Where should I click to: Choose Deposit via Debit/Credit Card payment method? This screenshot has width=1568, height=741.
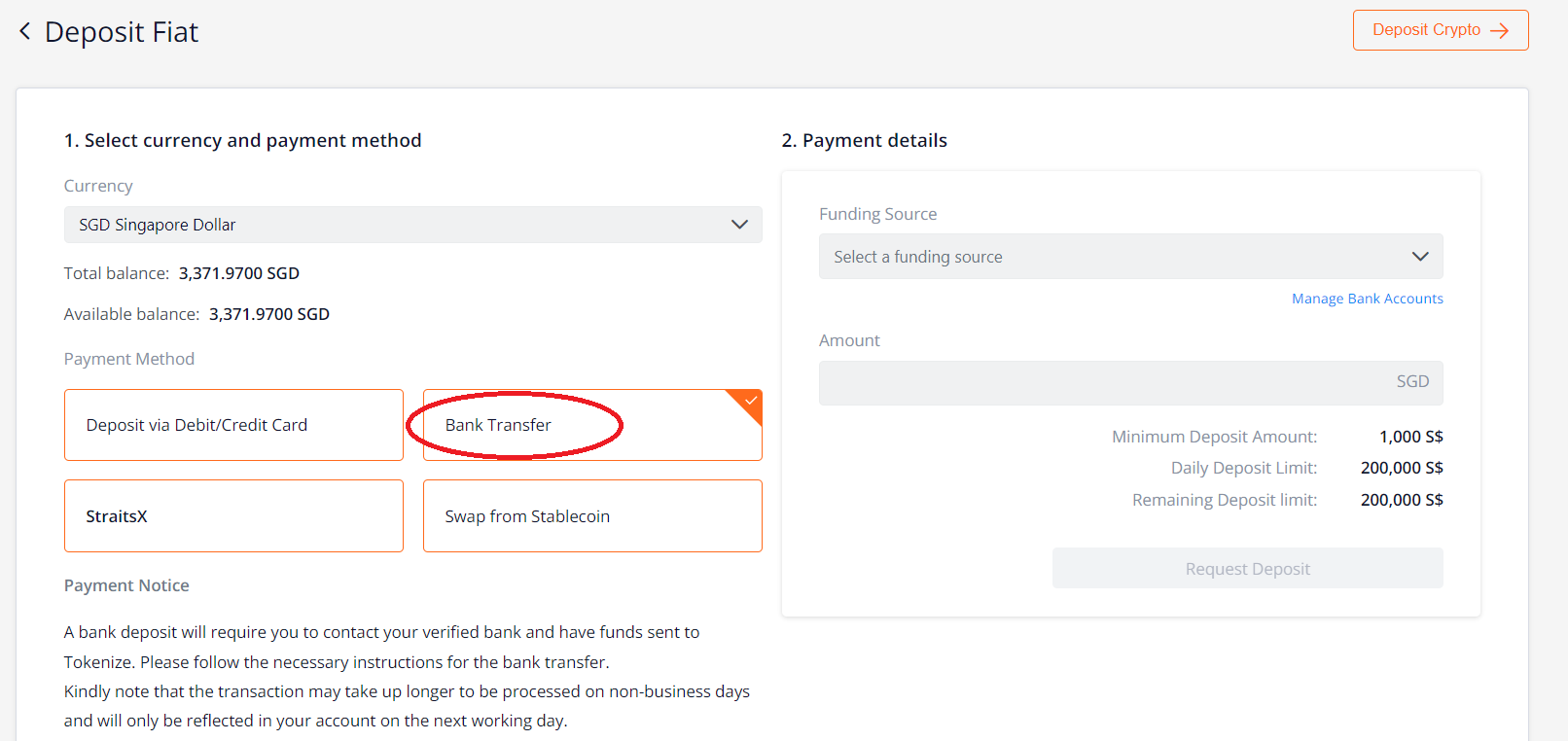coord(233,425)
